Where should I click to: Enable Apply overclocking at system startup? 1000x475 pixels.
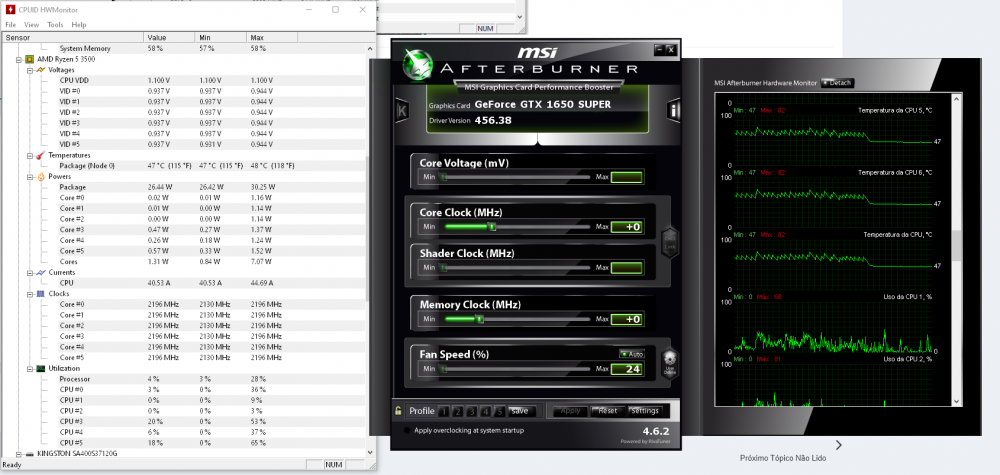[407, 430]
